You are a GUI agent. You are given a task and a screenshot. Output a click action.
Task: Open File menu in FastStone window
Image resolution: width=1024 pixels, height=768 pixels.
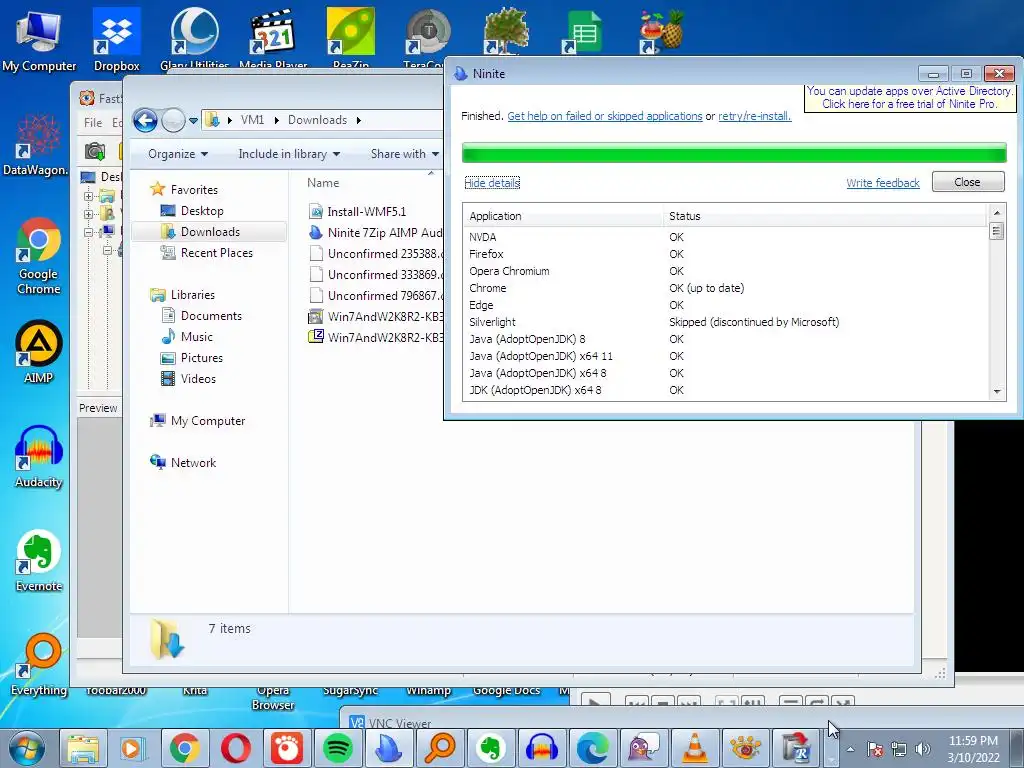click(x=93, y=123)
